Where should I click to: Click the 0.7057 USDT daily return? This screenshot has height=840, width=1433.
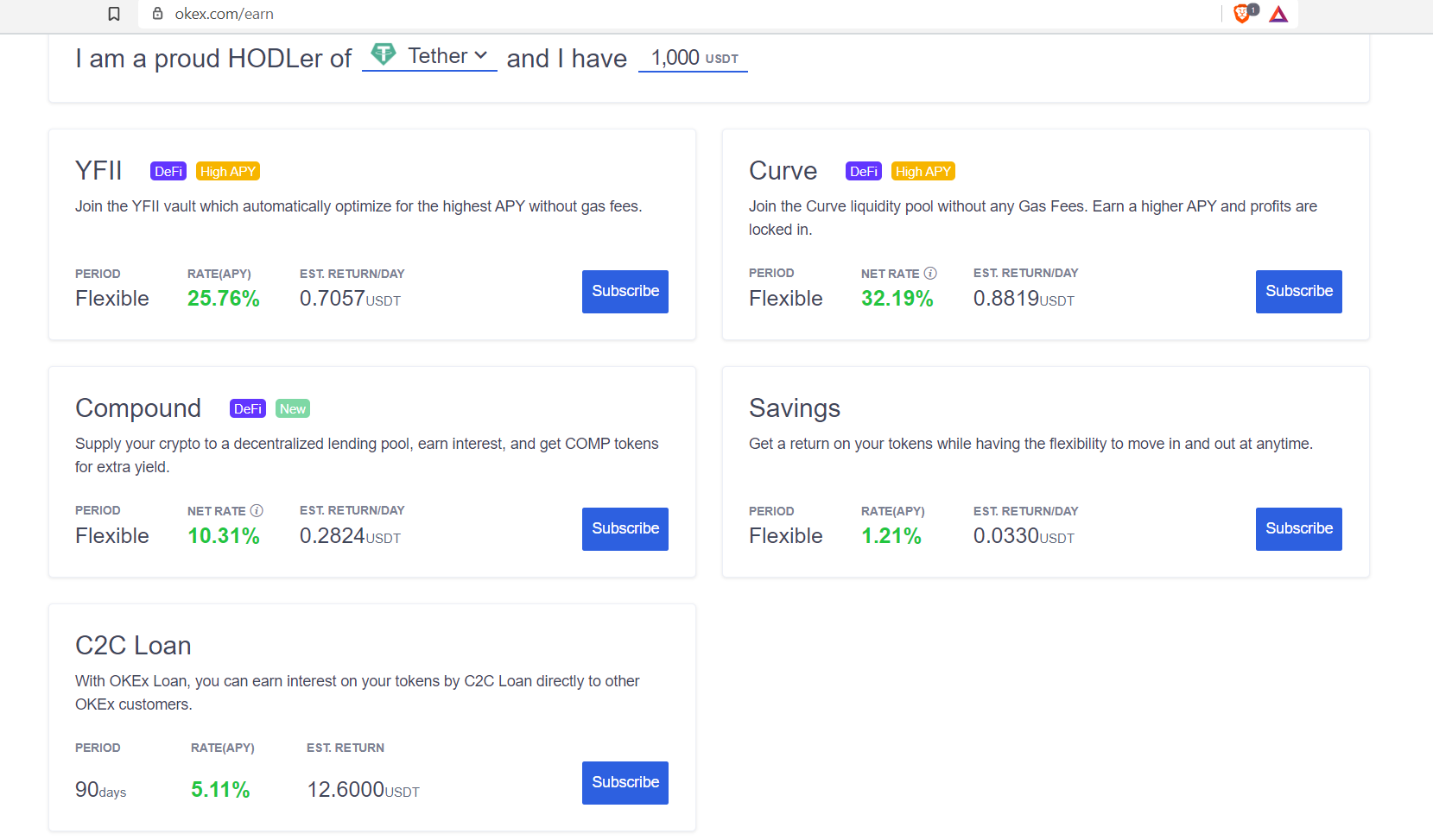[350, 299]
